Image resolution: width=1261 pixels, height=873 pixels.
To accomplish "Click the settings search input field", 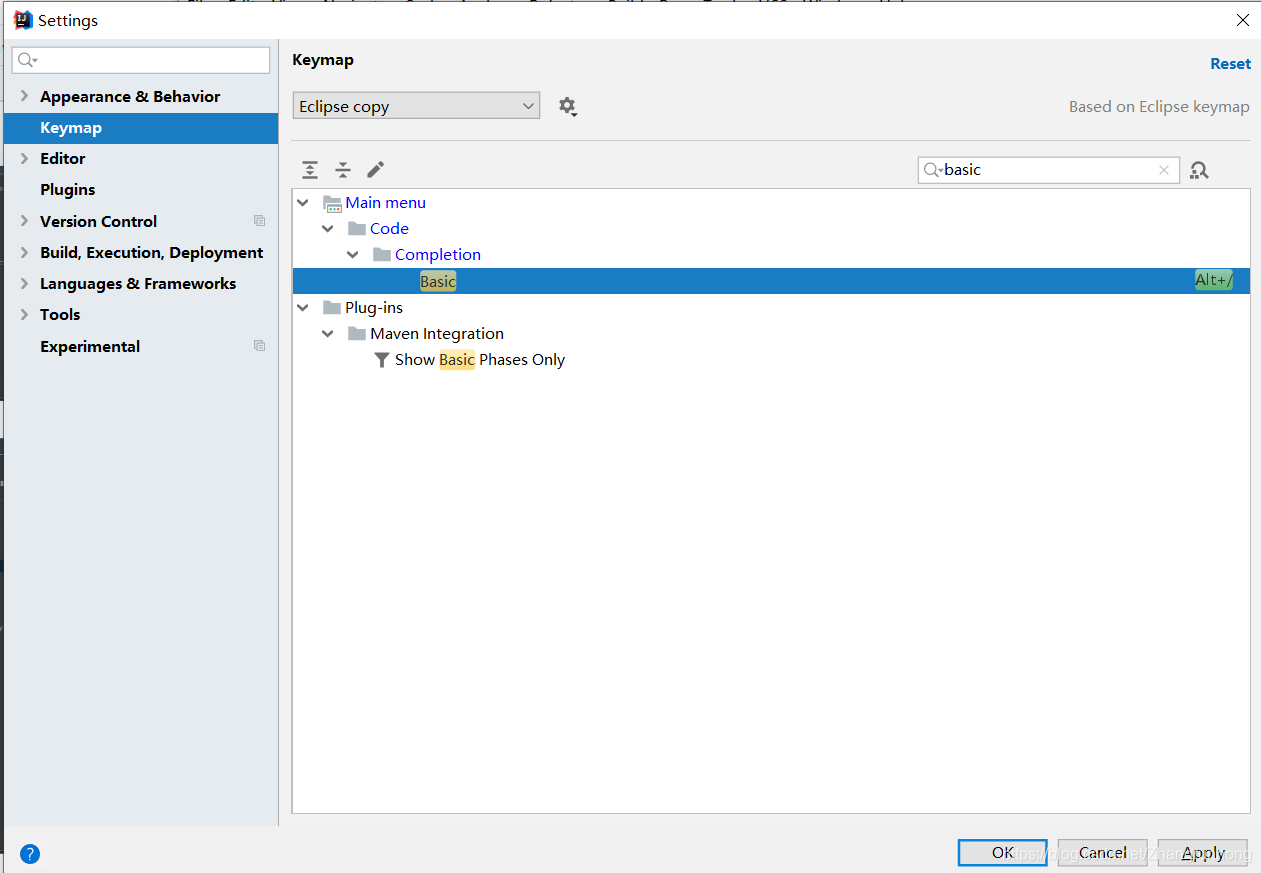I will (141, 60).
